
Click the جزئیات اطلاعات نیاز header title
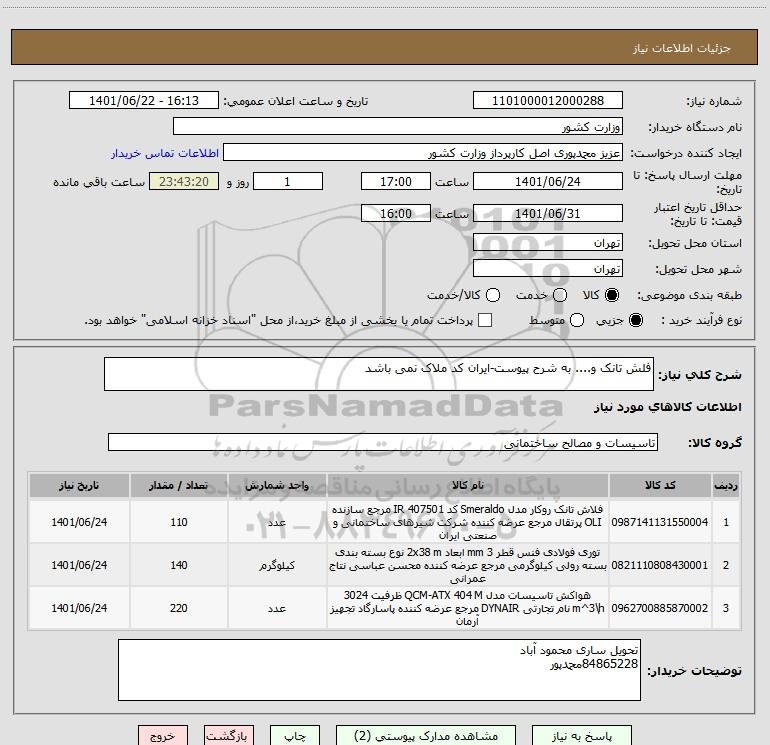click(681, 48)
